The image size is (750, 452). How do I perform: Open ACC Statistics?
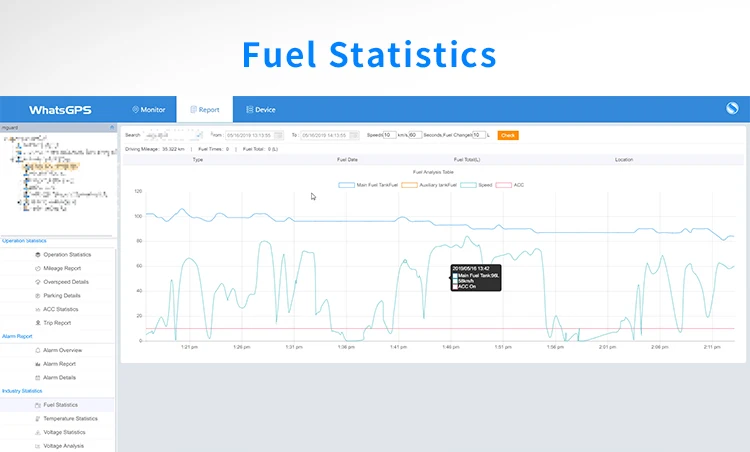pyautogui.click(x=61, y=309)
